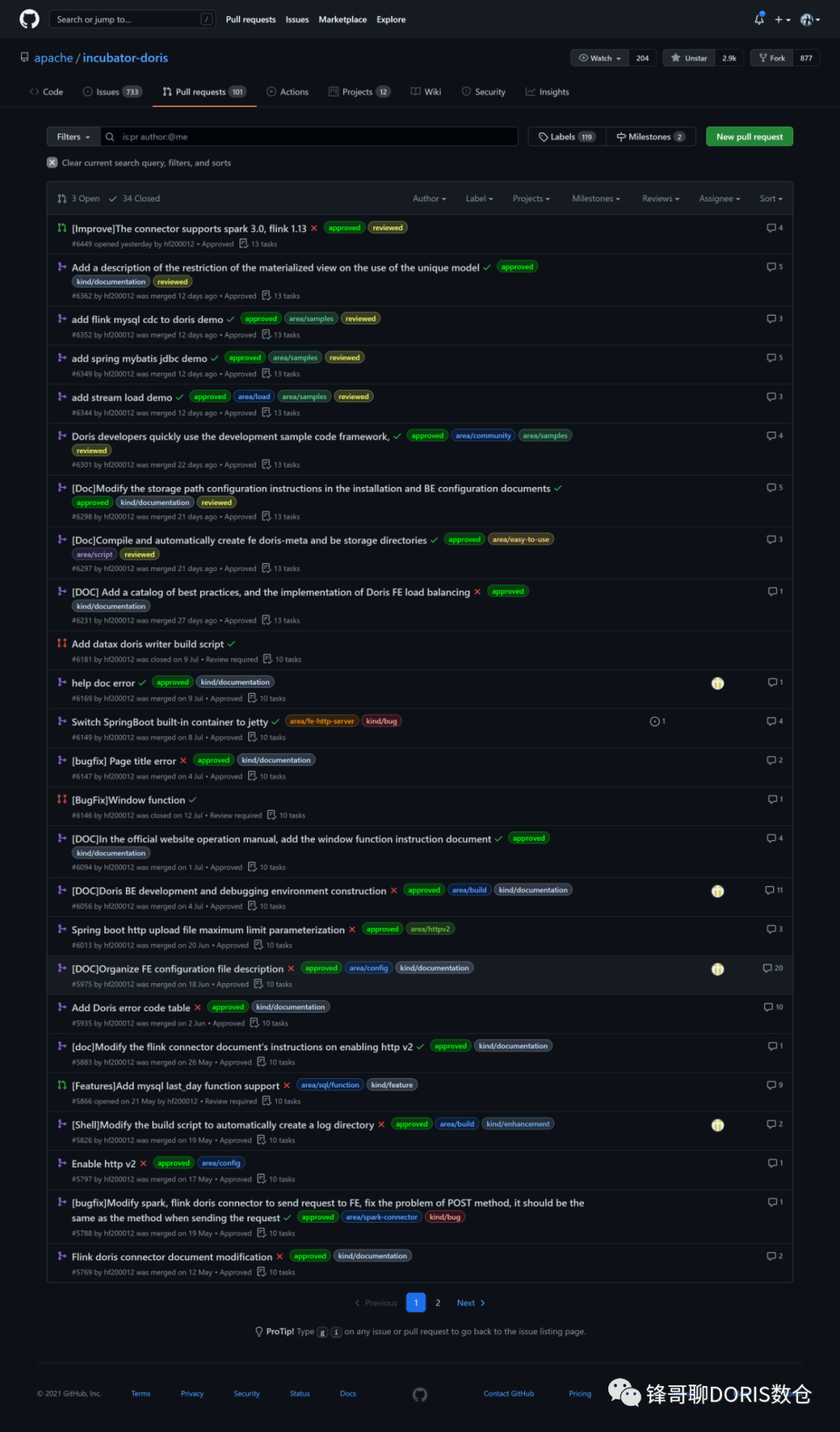Unstar the incubator-doris repository
The height and width of the screenshot is (1432, 840).
click(x=689, y=58)
